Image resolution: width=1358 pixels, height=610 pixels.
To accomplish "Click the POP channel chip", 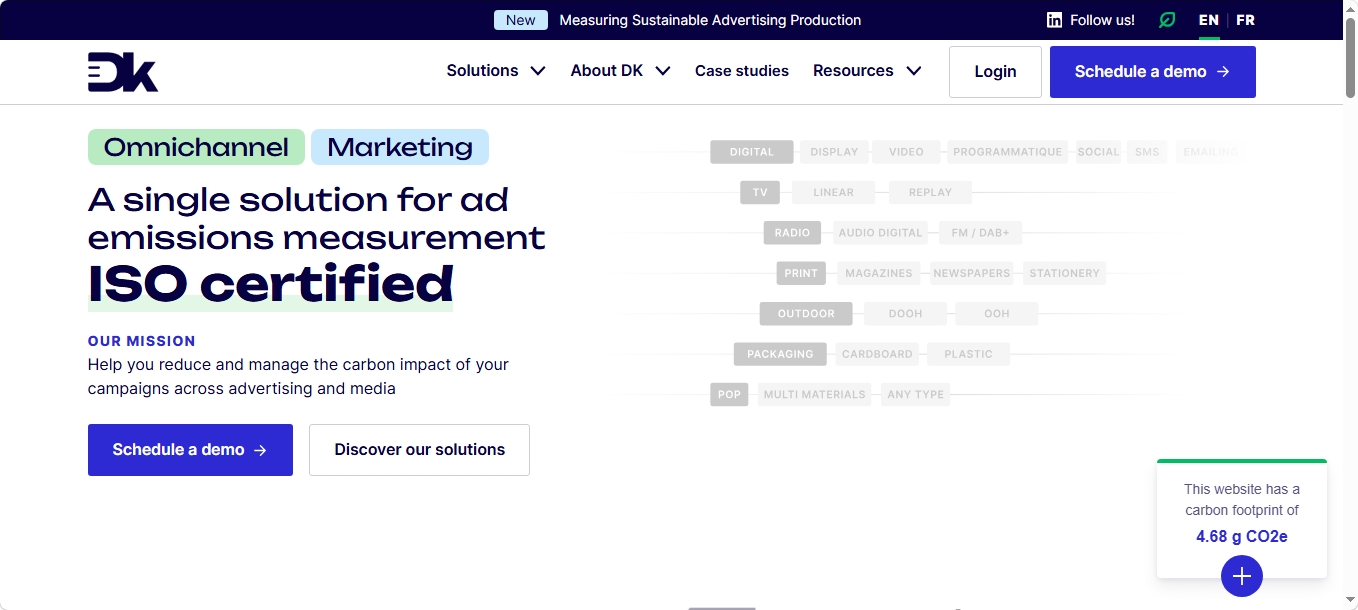I will (729, 394).
